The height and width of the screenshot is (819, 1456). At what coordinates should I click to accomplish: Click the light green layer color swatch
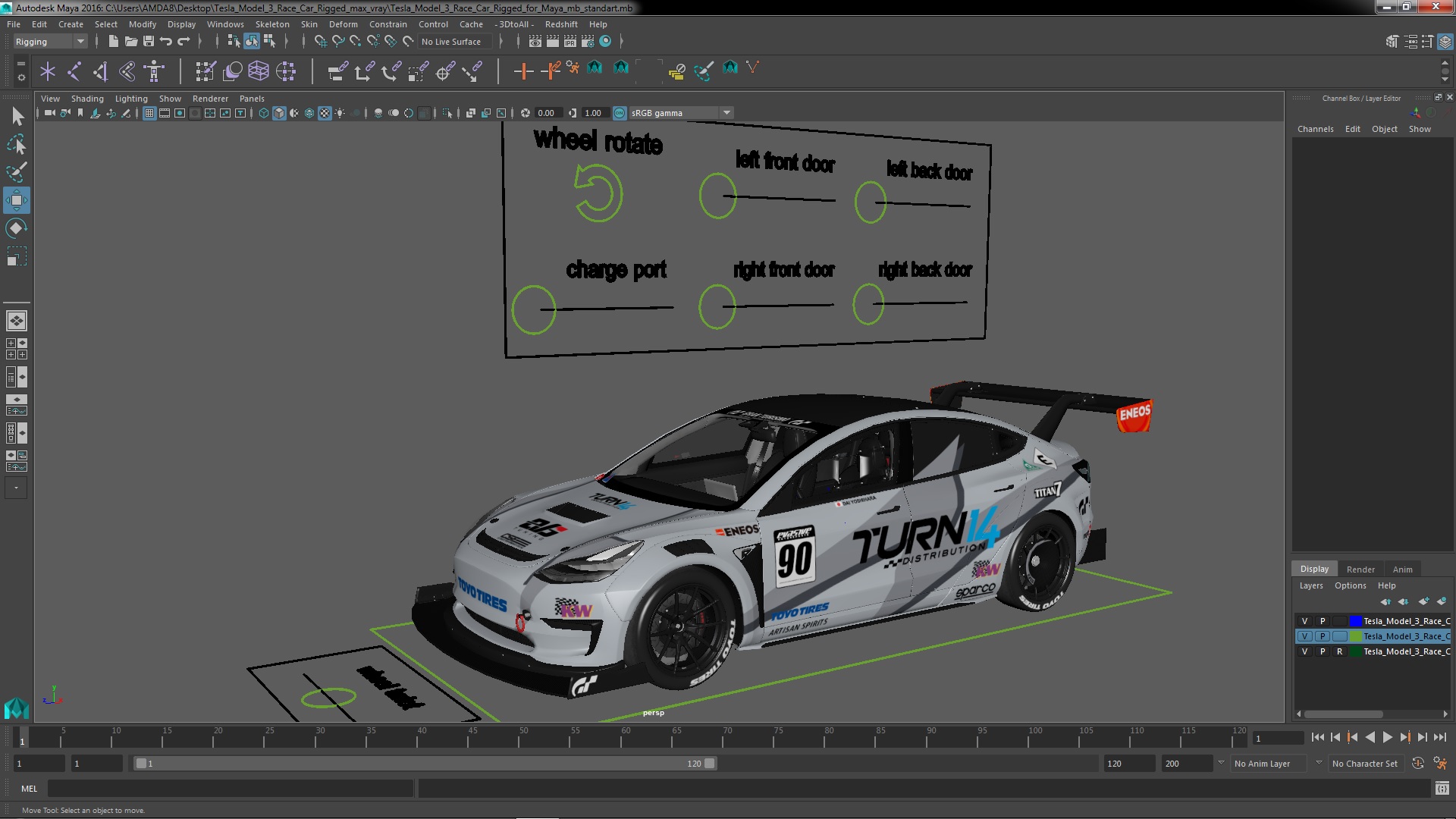(1355, 636)
